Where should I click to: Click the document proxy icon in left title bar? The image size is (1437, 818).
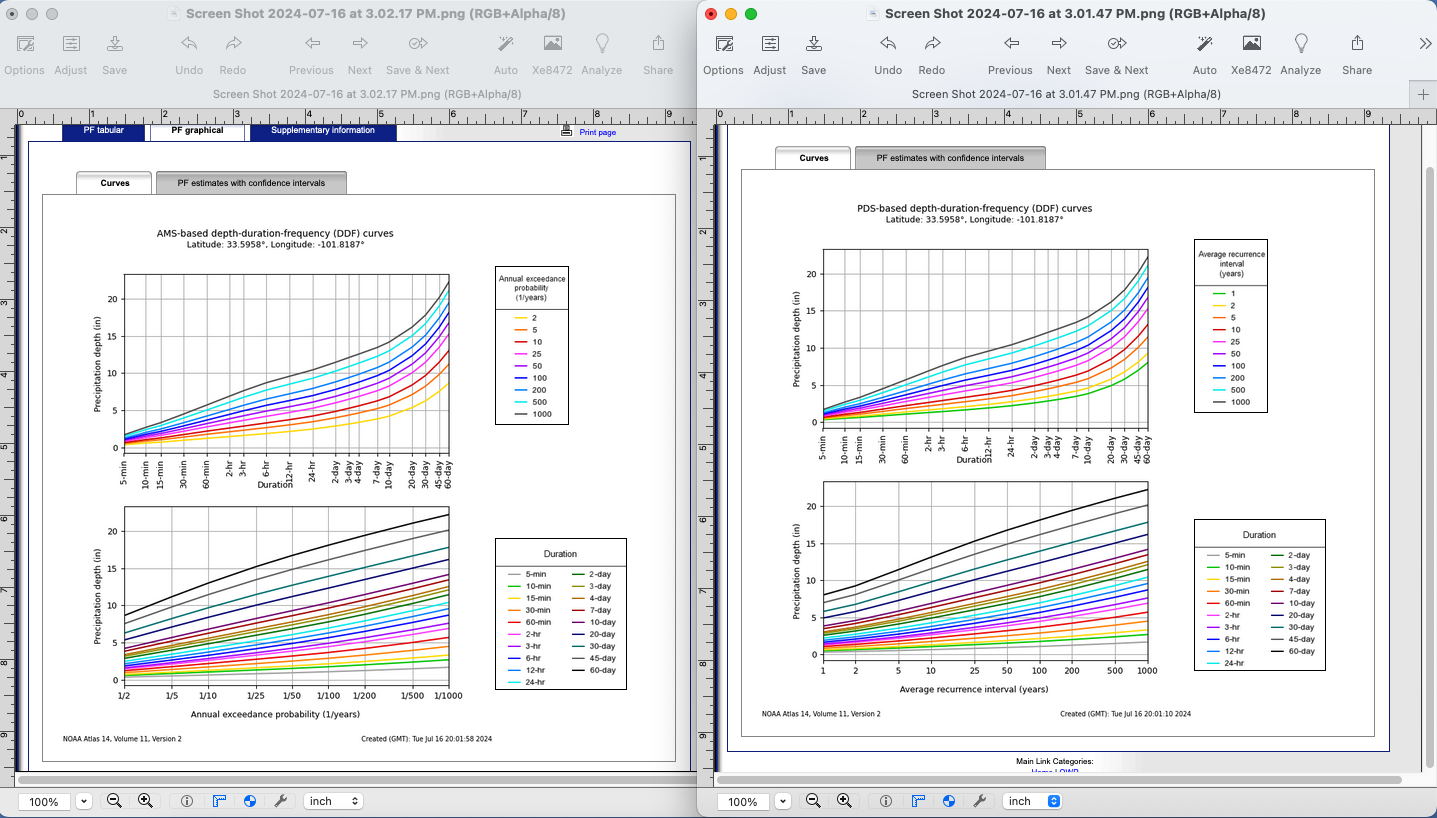174,14
